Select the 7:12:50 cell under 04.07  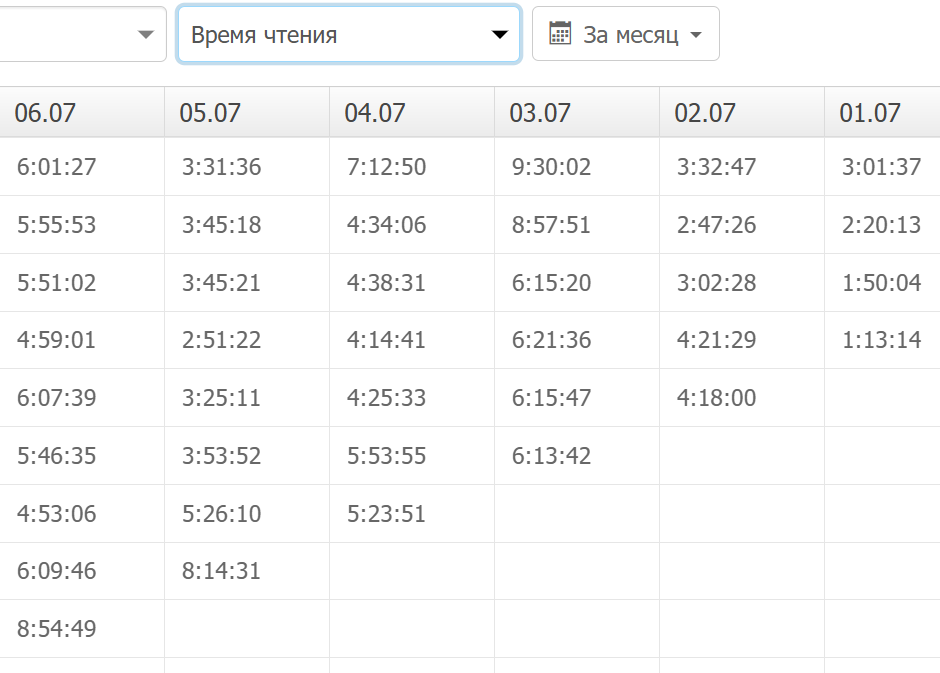(x=387, y=167)
